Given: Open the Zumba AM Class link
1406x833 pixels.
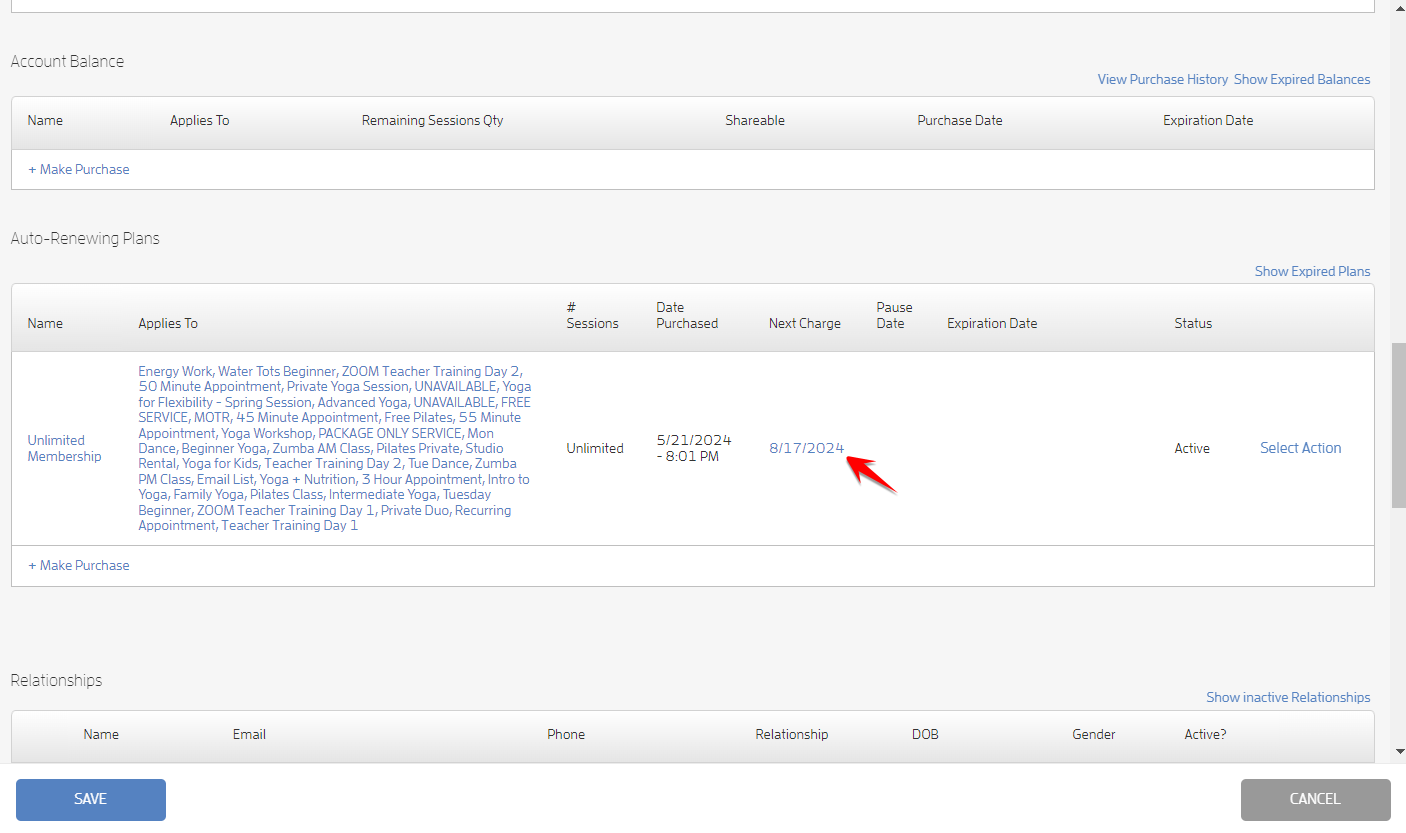Looking at the screenshot, I should coord(321,448).
